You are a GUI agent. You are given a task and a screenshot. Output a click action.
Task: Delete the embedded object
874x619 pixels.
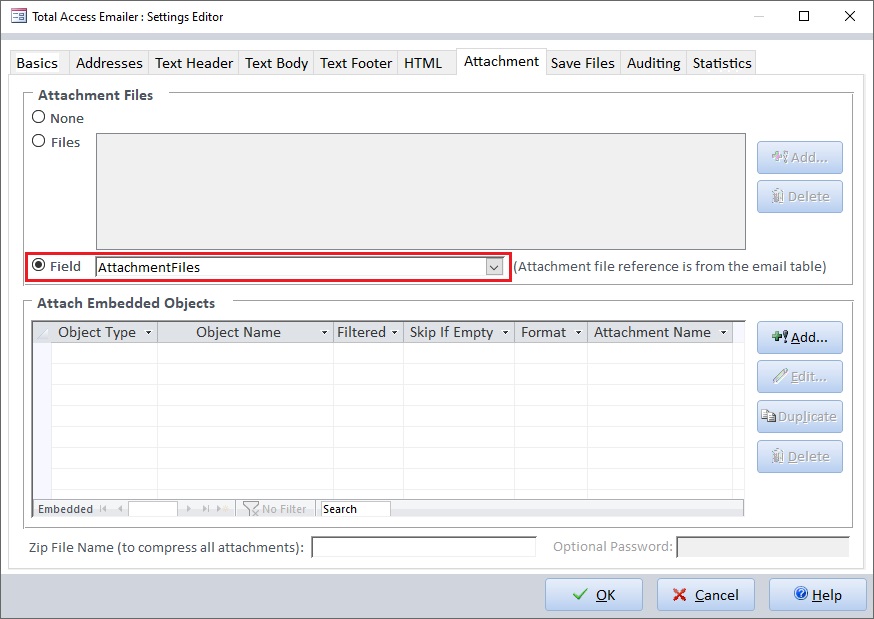[799, 457]
